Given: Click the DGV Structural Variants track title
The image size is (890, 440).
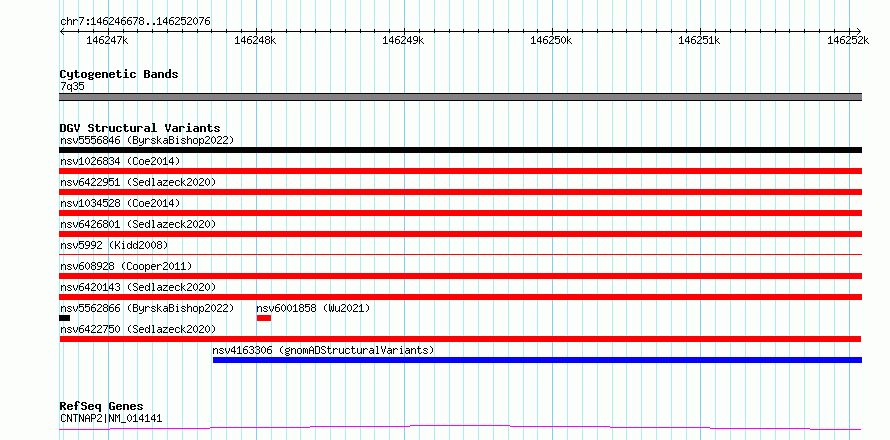Looking at the screenshot, I should tap(140, 128).
